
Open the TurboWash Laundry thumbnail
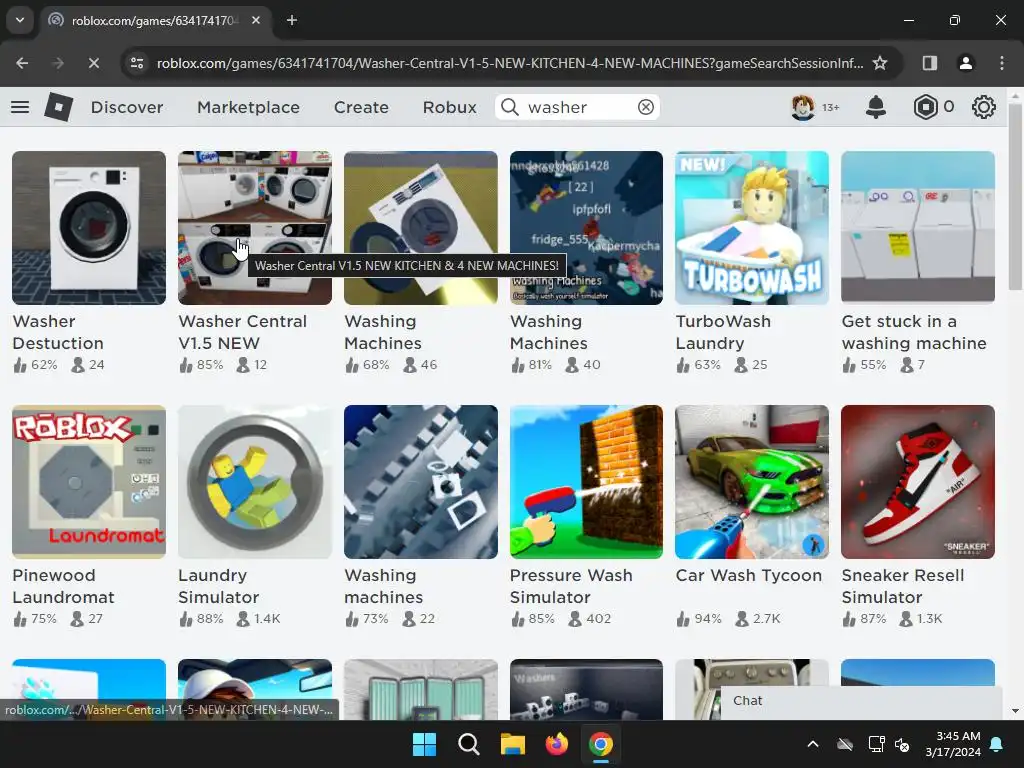(752, 228)
